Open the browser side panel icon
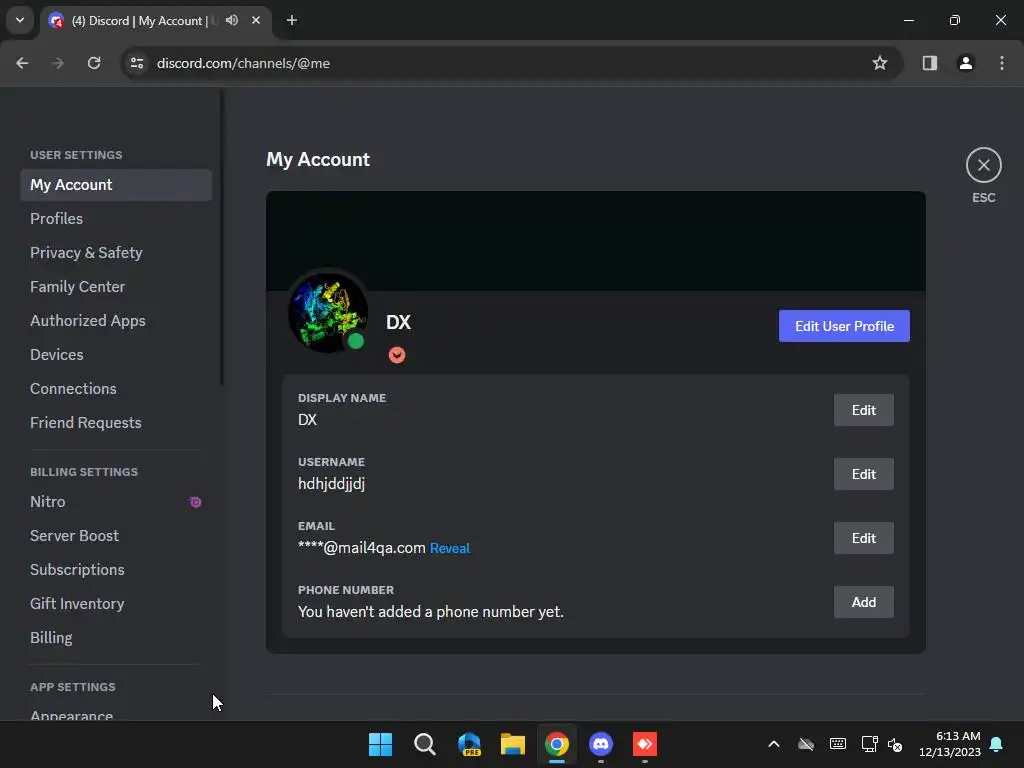The height and width of the screenshot is (768, 1024). (929, 63)
